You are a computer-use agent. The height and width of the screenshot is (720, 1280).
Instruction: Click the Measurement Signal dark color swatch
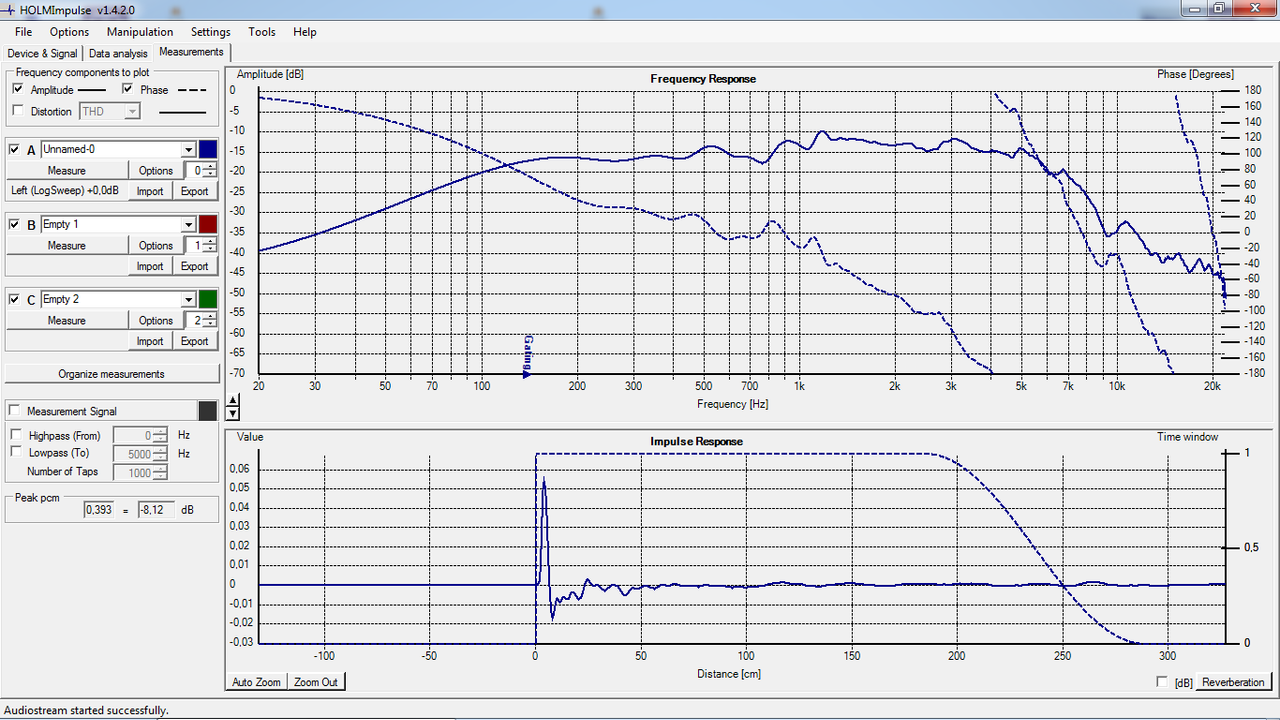pyautogui.click(x=207, y=411)
